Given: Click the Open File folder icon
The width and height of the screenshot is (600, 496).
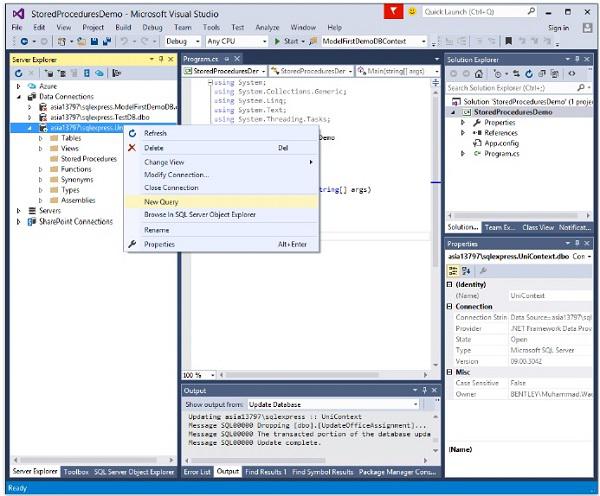Looking at the screenshot, I should point(82,41).
